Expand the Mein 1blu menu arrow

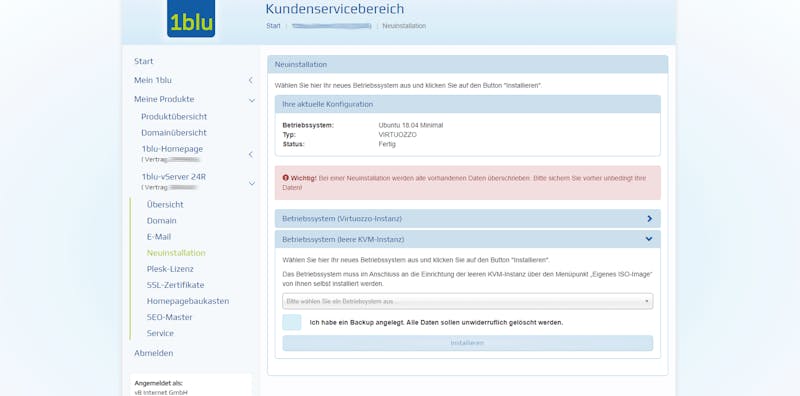tap(251, 80)
